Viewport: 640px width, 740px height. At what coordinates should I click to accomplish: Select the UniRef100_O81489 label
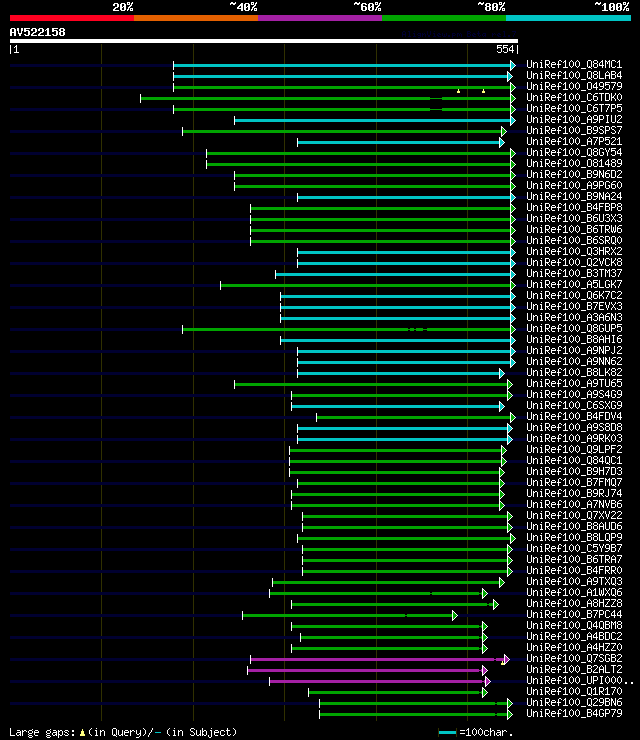pos(574,163)
